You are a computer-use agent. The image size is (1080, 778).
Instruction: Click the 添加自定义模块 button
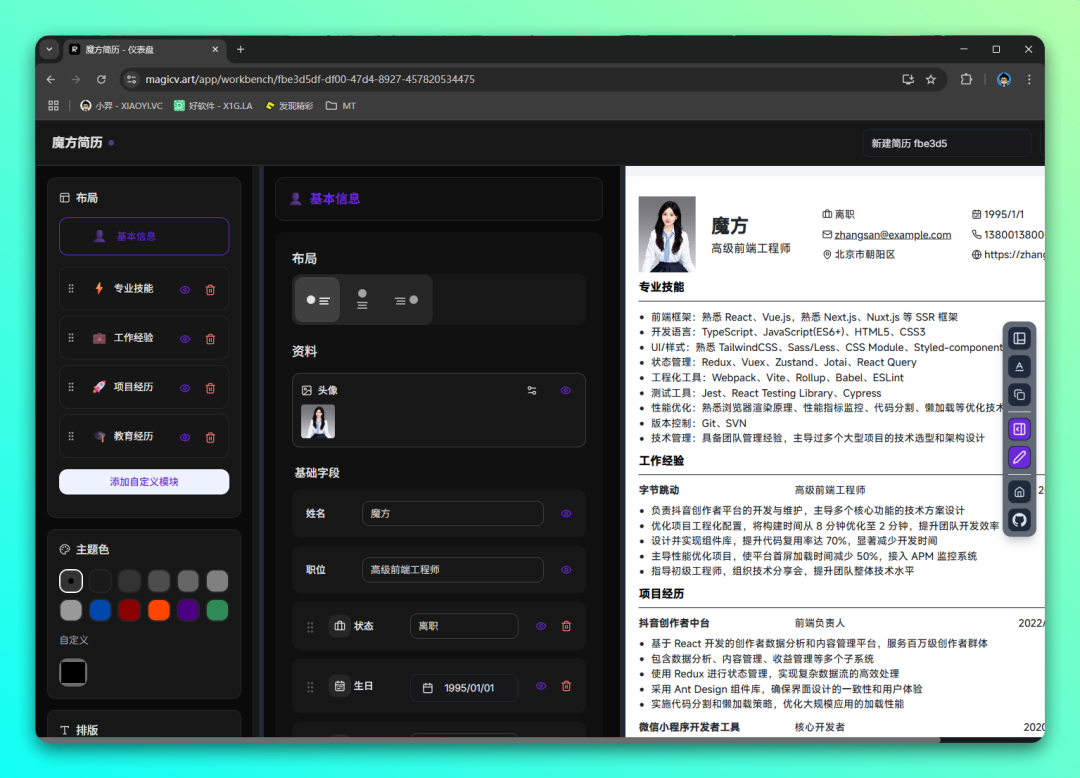pyautogui.click(x=144, y=482)
